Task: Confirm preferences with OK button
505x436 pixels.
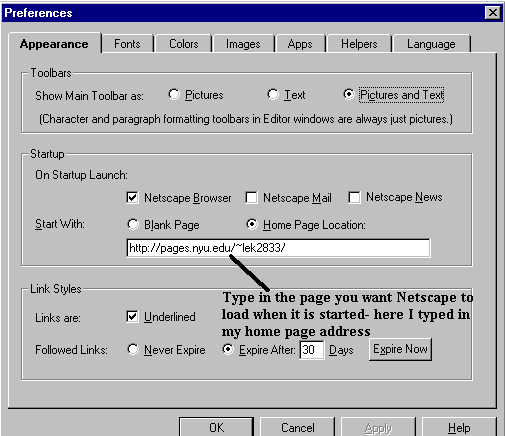Action: pos(217,427)
